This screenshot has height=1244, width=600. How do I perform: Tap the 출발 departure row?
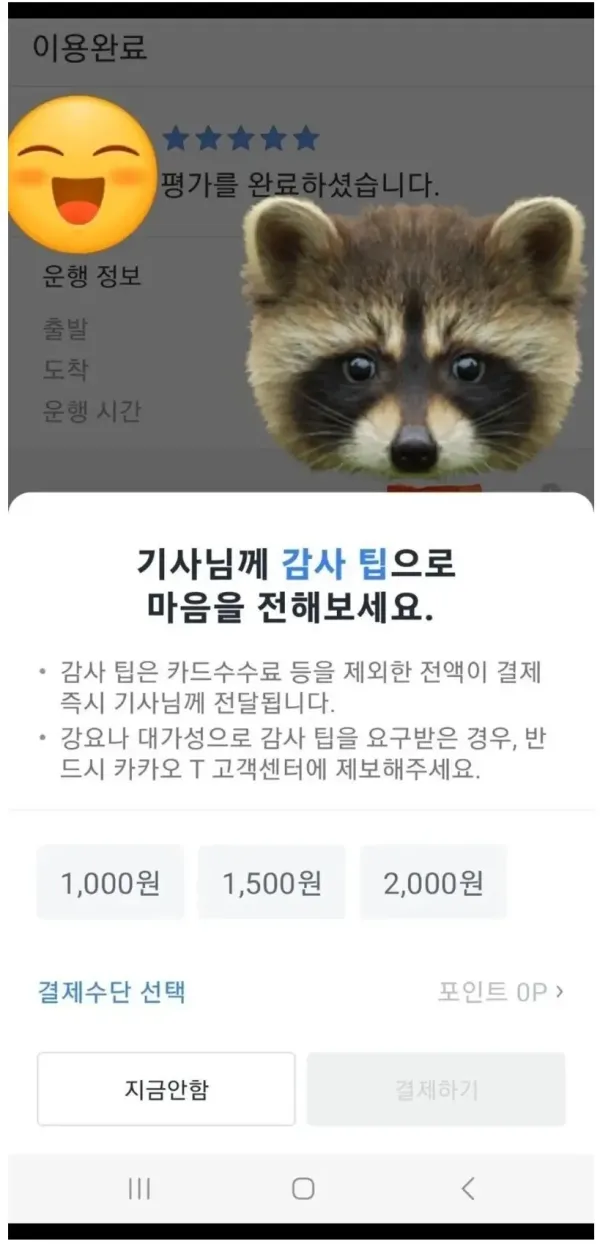pyautogui.click(x=65, y=327)
